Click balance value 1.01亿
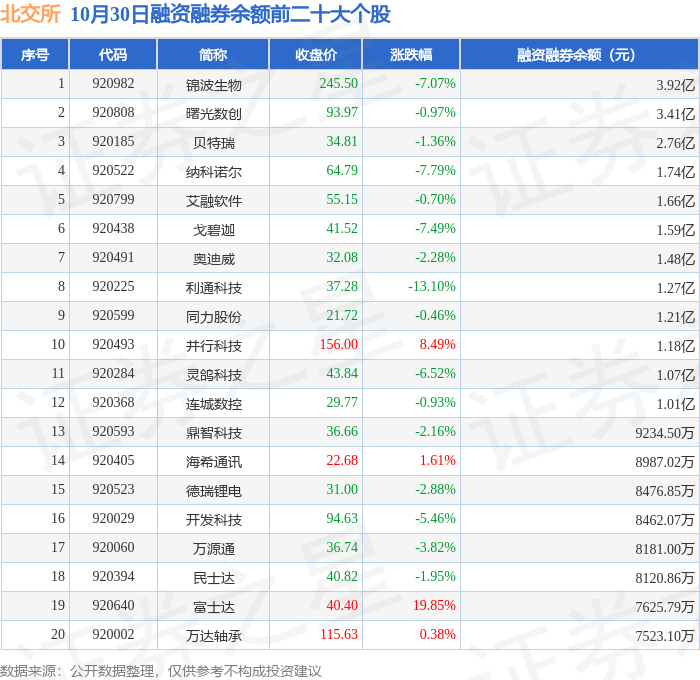 coord(675,404)
